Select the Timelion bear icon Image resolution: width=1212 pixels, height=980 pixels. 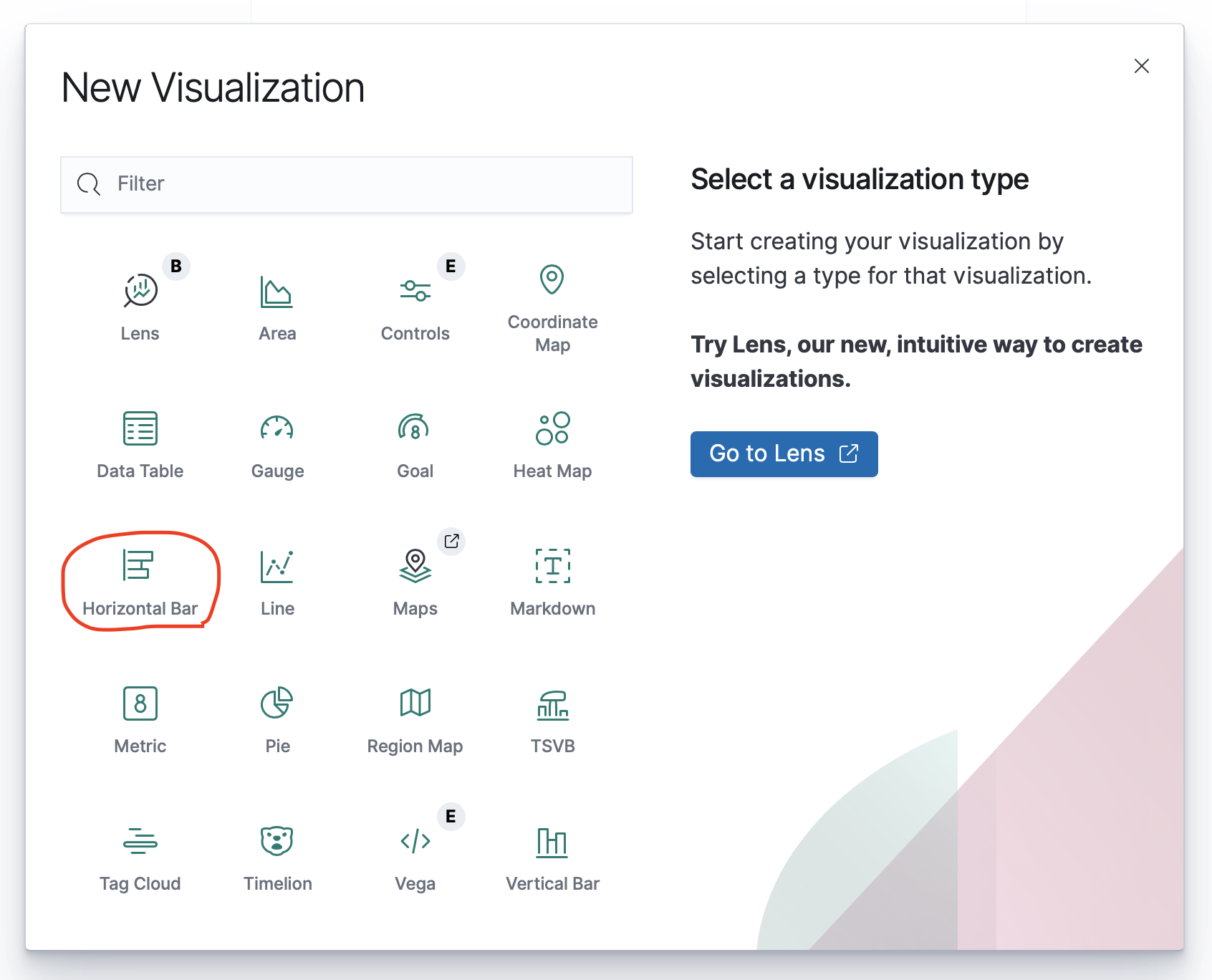pyautogui.click(x=277, y=840)
